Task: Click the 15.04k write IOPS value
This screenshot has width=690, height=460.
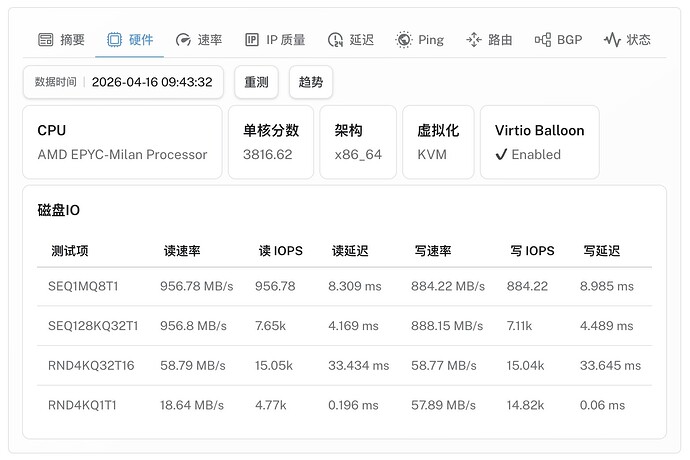Action: click(525, 365)
